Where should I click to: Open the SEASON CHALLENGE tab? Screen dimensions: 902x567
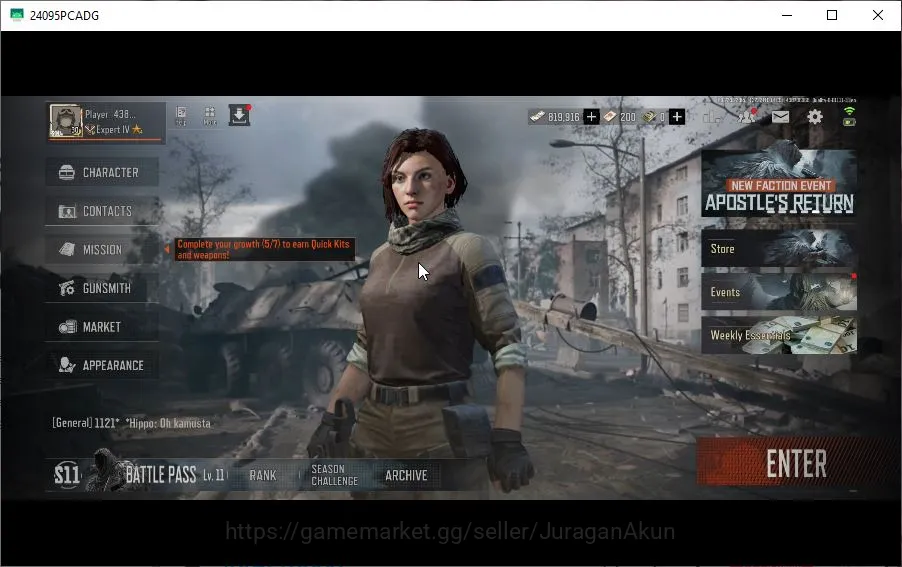click(x=334, y=476)
